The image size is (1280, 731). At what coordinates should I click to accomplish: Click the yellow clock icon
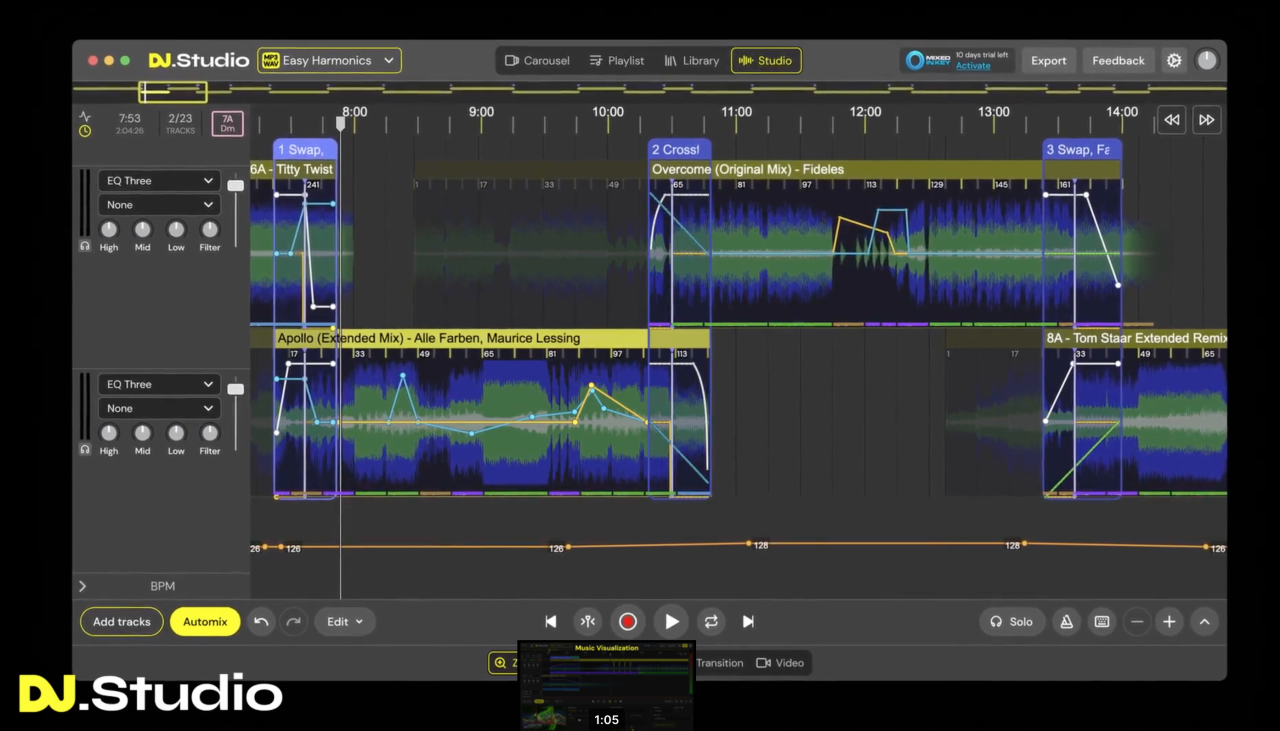click(85, 131)
